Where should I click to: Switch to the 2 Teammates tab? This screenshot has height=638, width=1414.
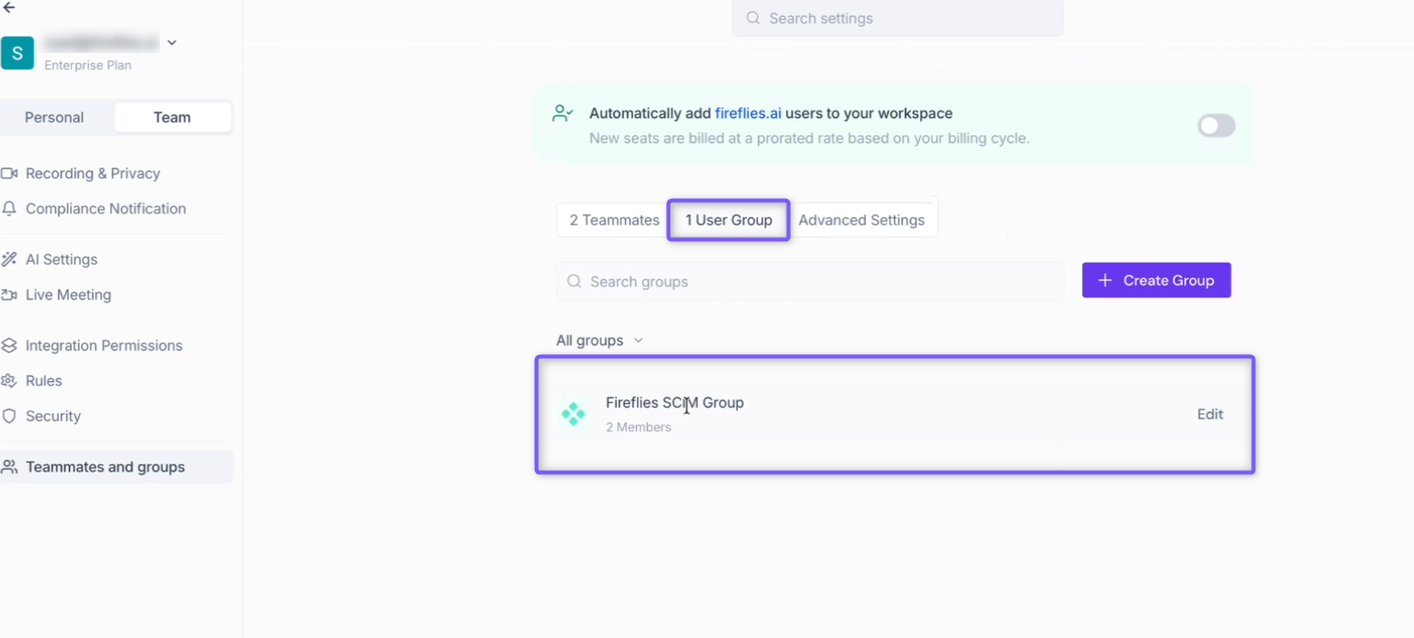pos(614,220)
